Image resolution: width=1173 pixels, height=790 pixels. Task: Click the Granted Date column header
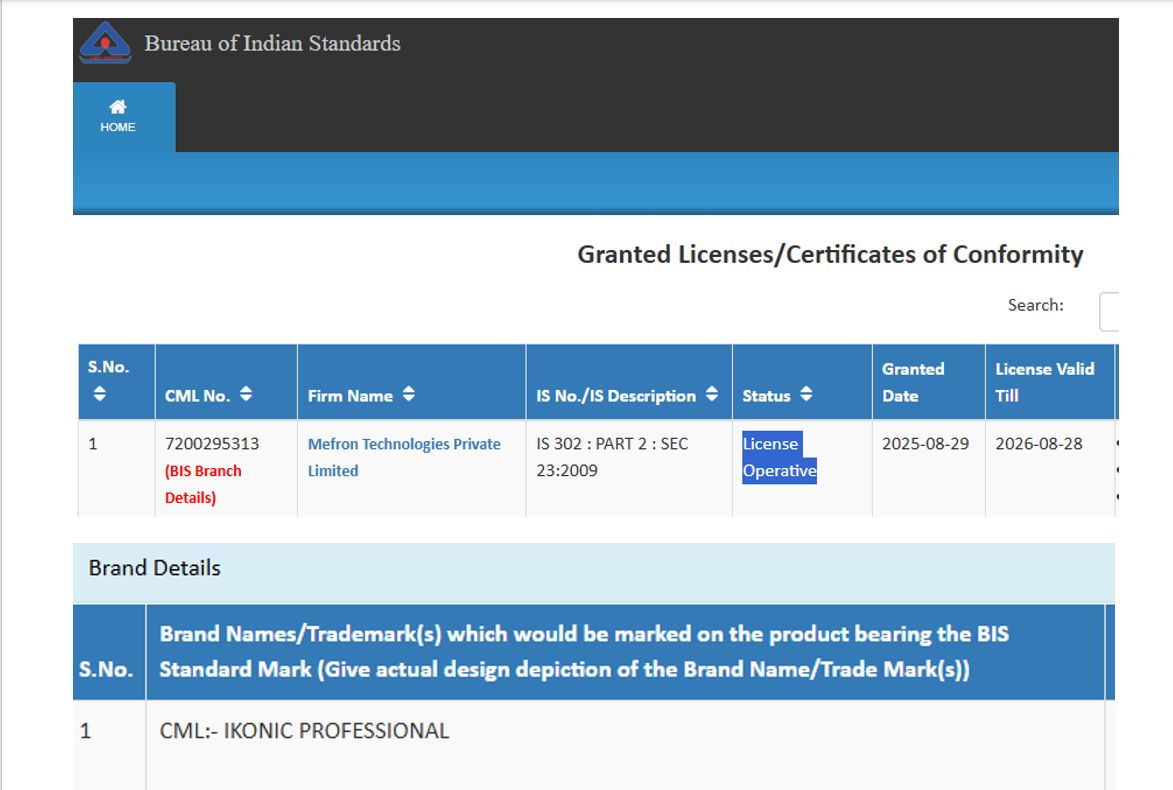912,382
